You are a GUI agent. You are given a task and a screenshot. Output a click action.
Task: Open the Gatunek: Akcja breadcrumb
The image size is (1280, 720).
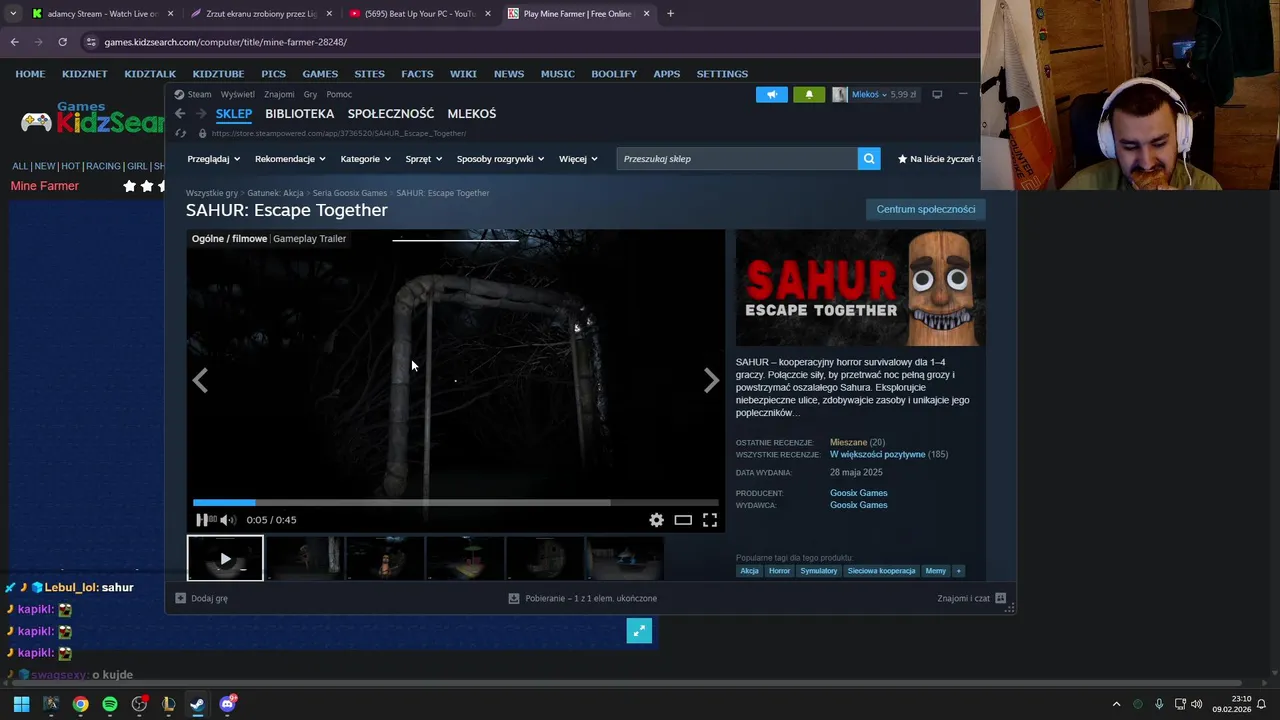(275, 193)
